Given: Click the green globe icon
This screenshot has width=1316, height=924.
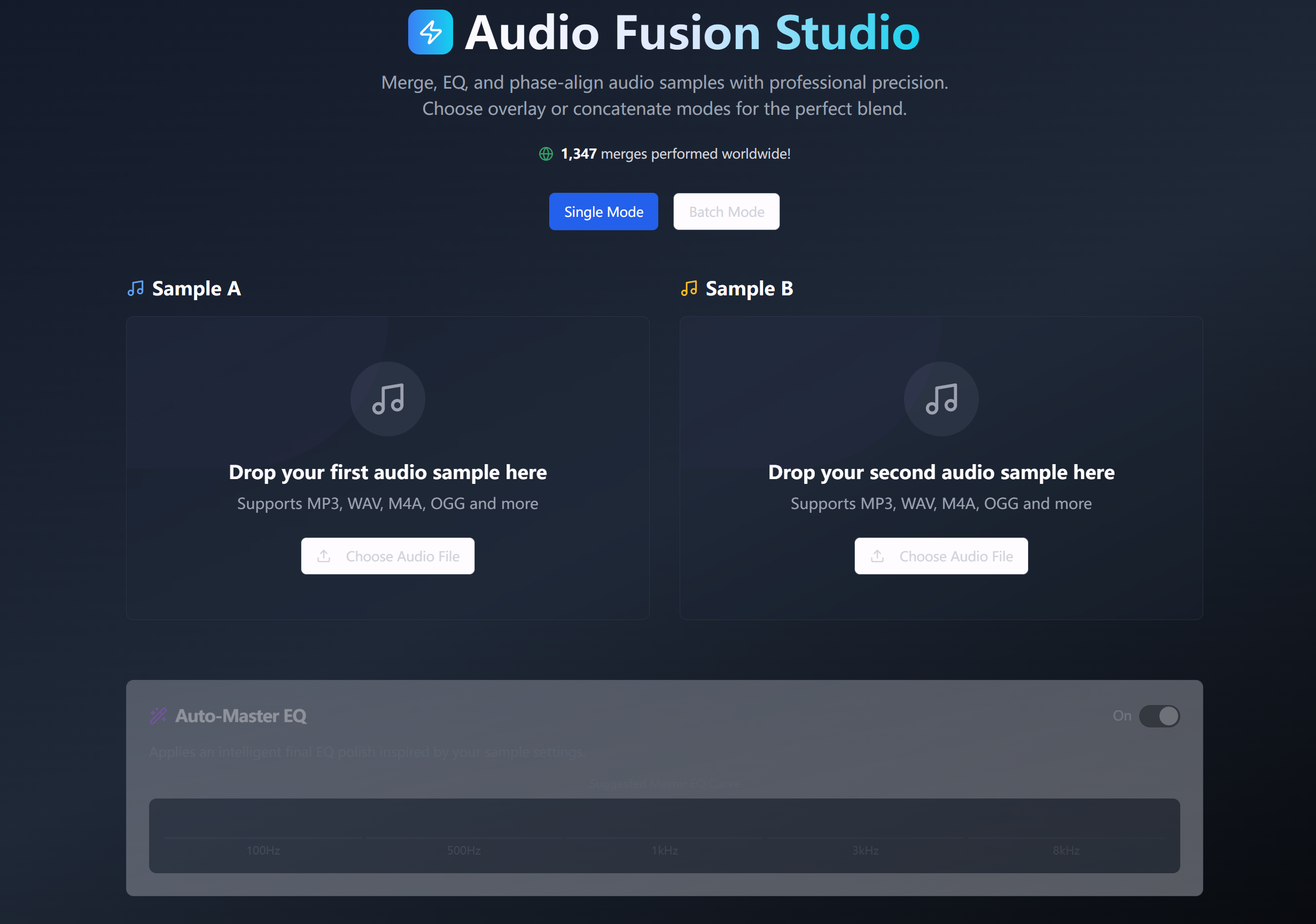Looking at the screenshot, I should point(546,153).
